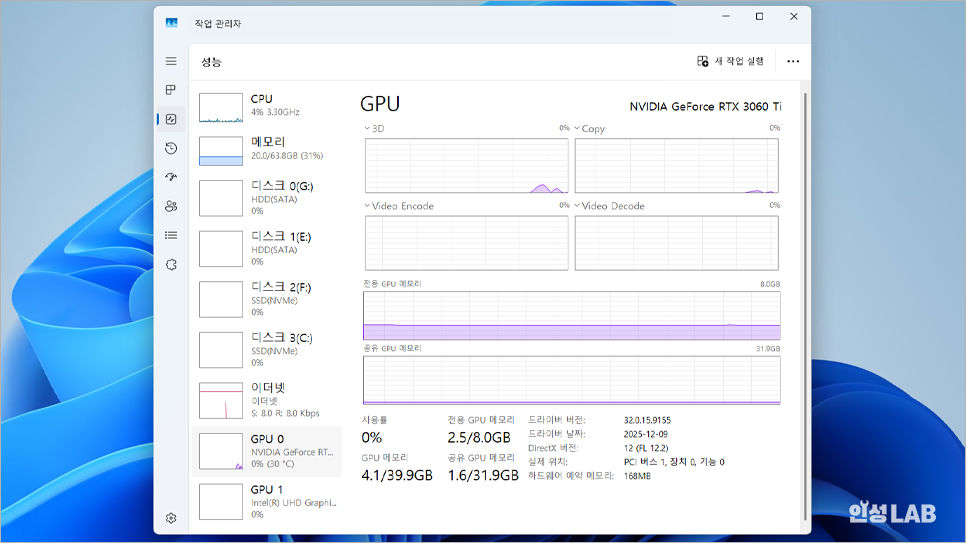966x543 pixels.
Task: Select the Performance page icon
Action: pos(171,119)
